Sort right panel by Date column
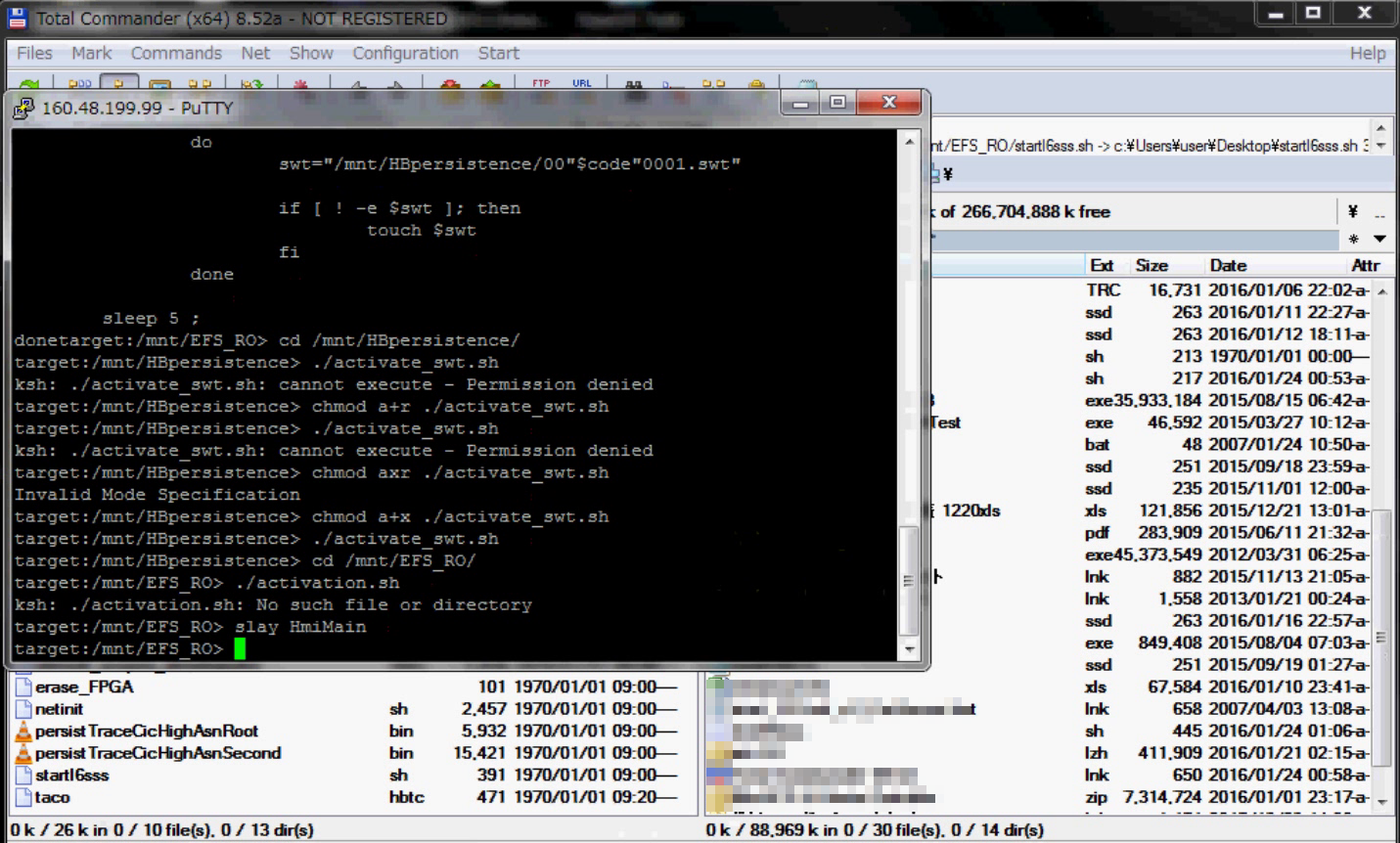 [1228, 265]
